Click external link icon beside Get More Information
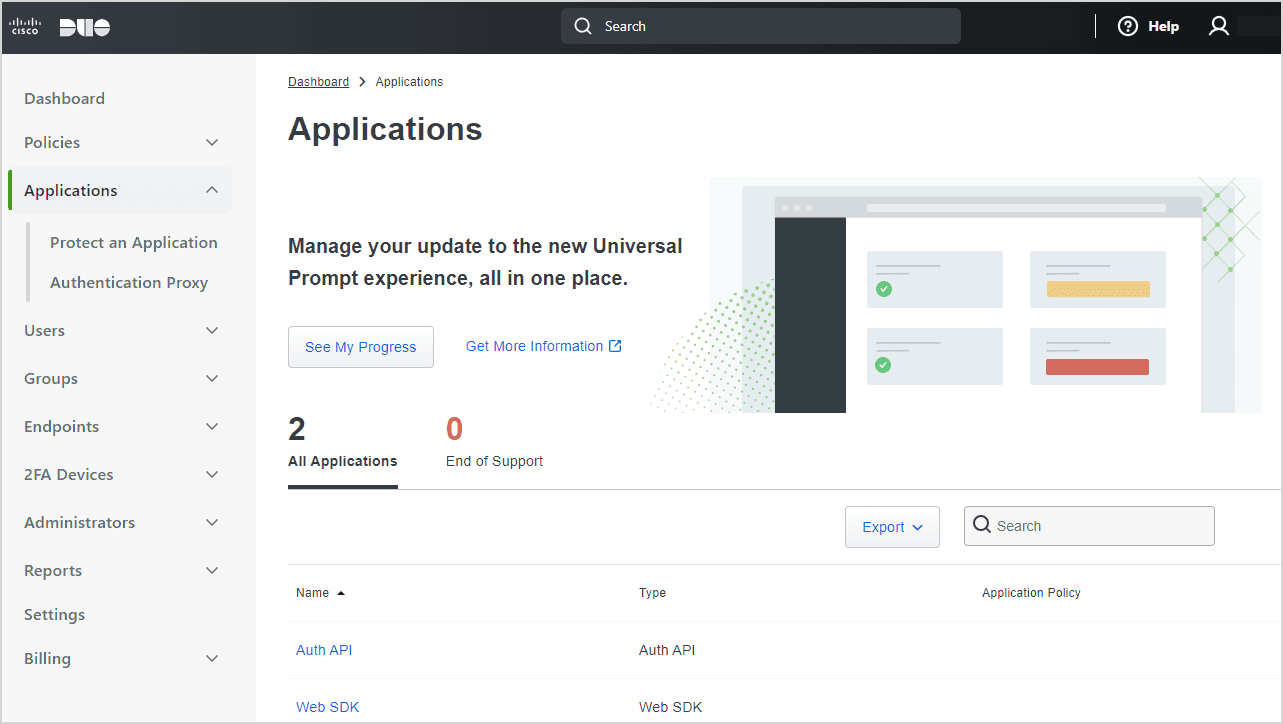Viewport: 1283px width, 724px height. 616,346
